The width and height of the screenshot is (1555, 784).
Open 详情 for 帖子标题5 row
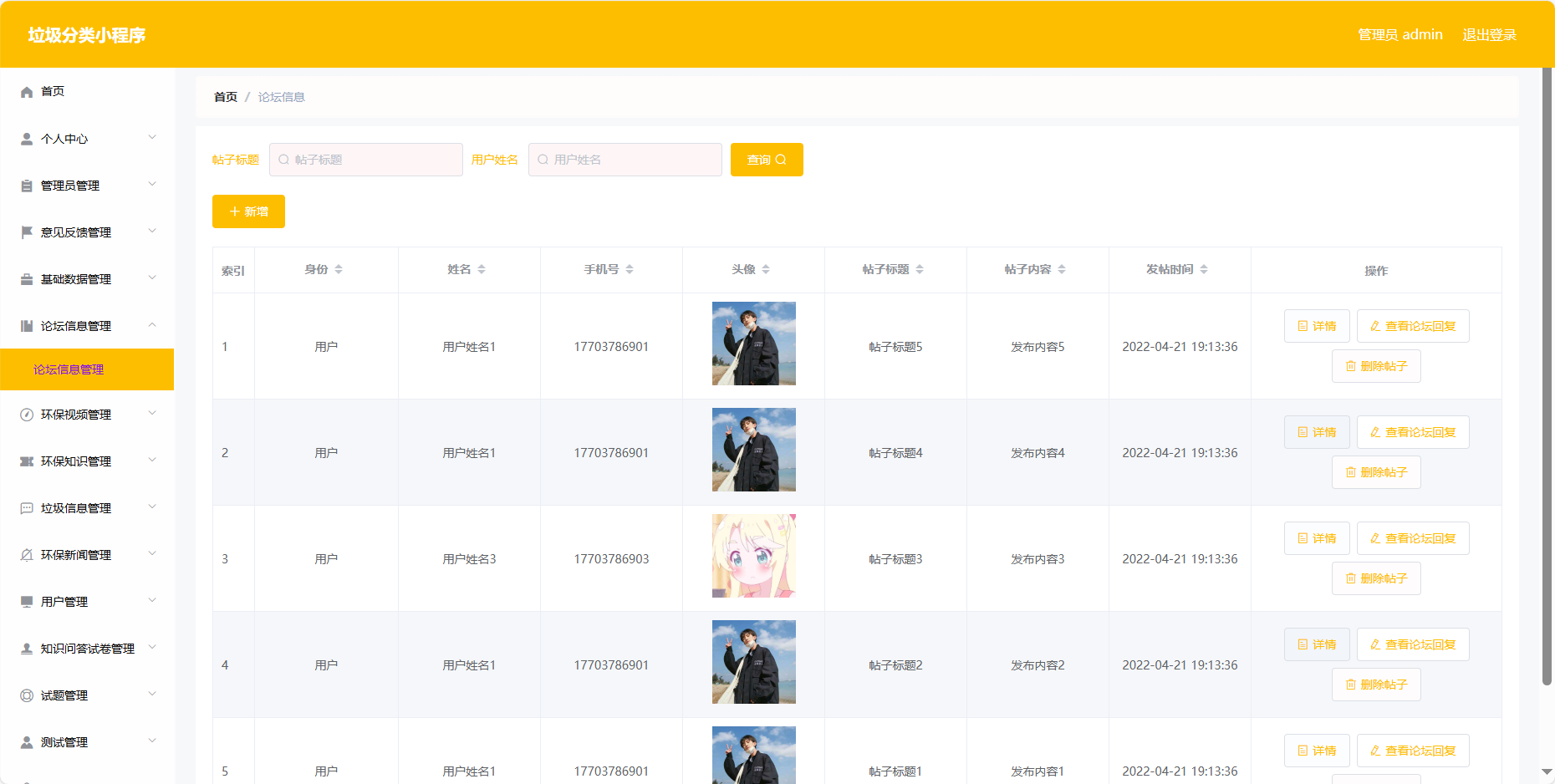tap(1317, 326)
